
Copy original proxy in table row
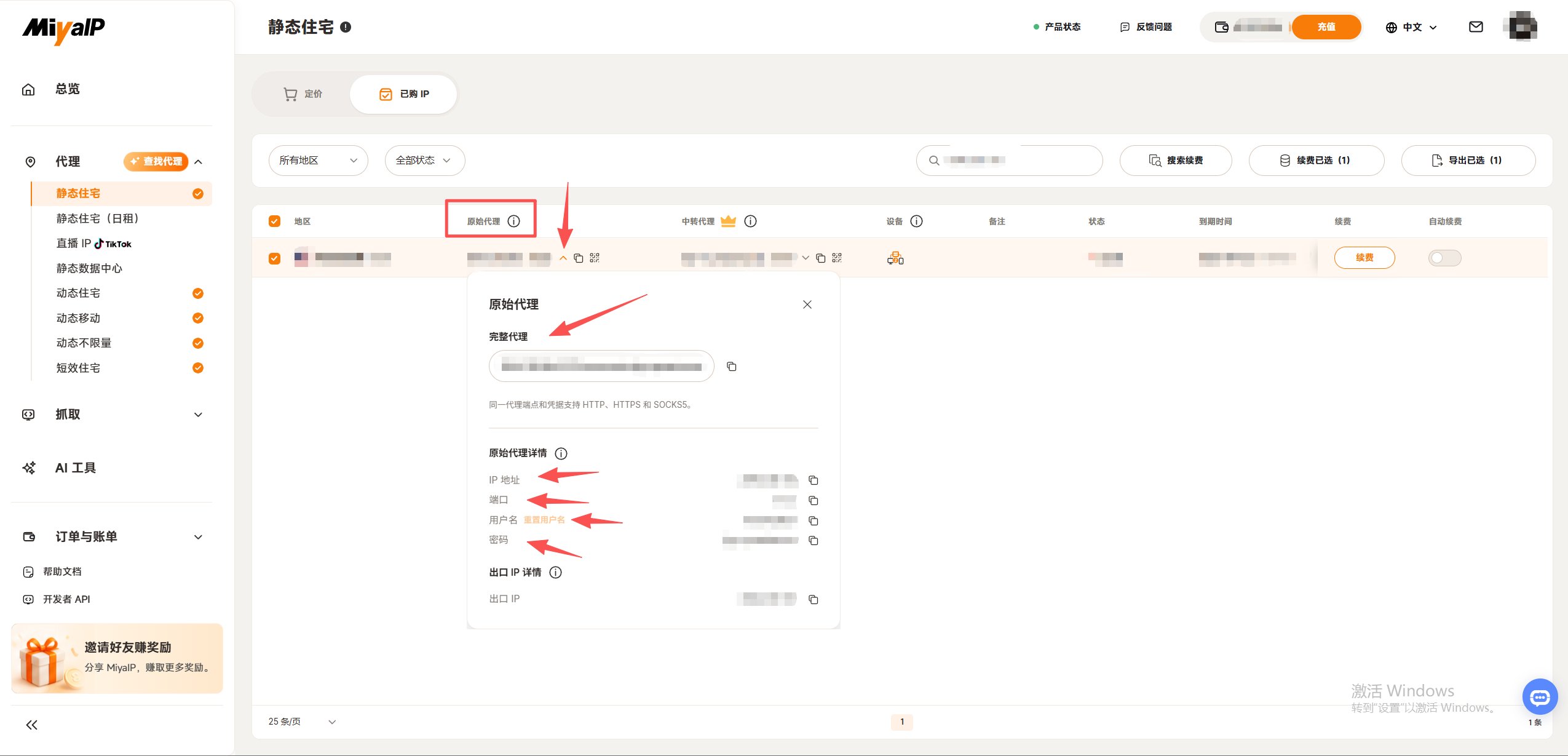coord(578,258)
